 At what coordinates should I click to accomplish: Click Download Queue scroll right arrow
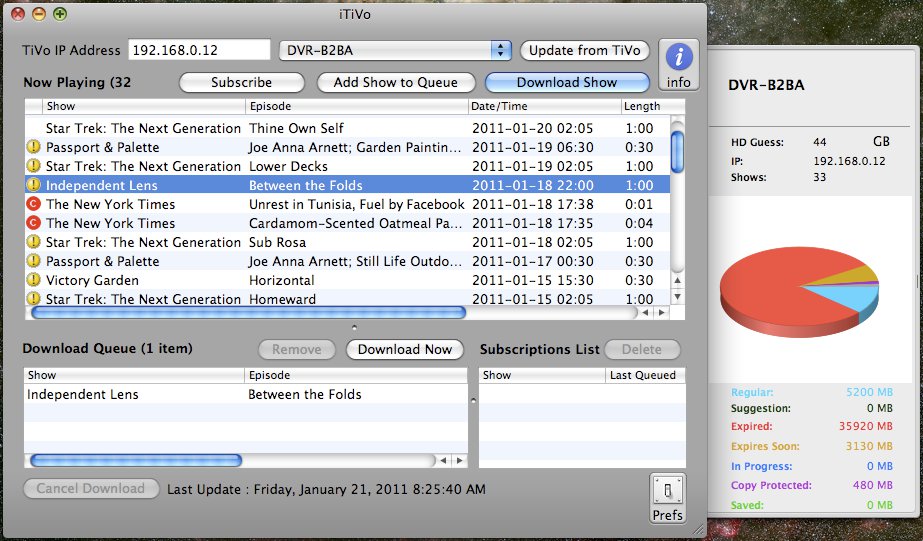pyautogui.click(x=460, y=460)
